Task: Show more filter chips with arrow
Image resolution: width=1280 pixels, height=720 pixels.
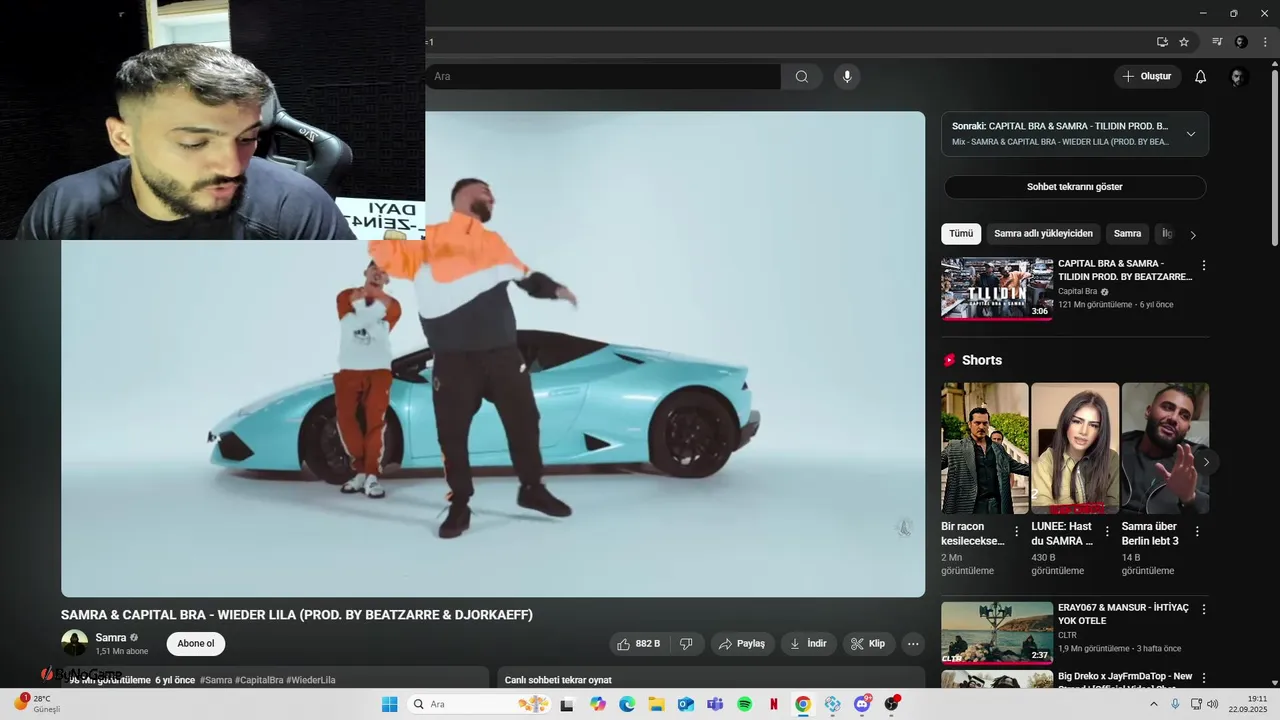Action: click(1192, 235)
